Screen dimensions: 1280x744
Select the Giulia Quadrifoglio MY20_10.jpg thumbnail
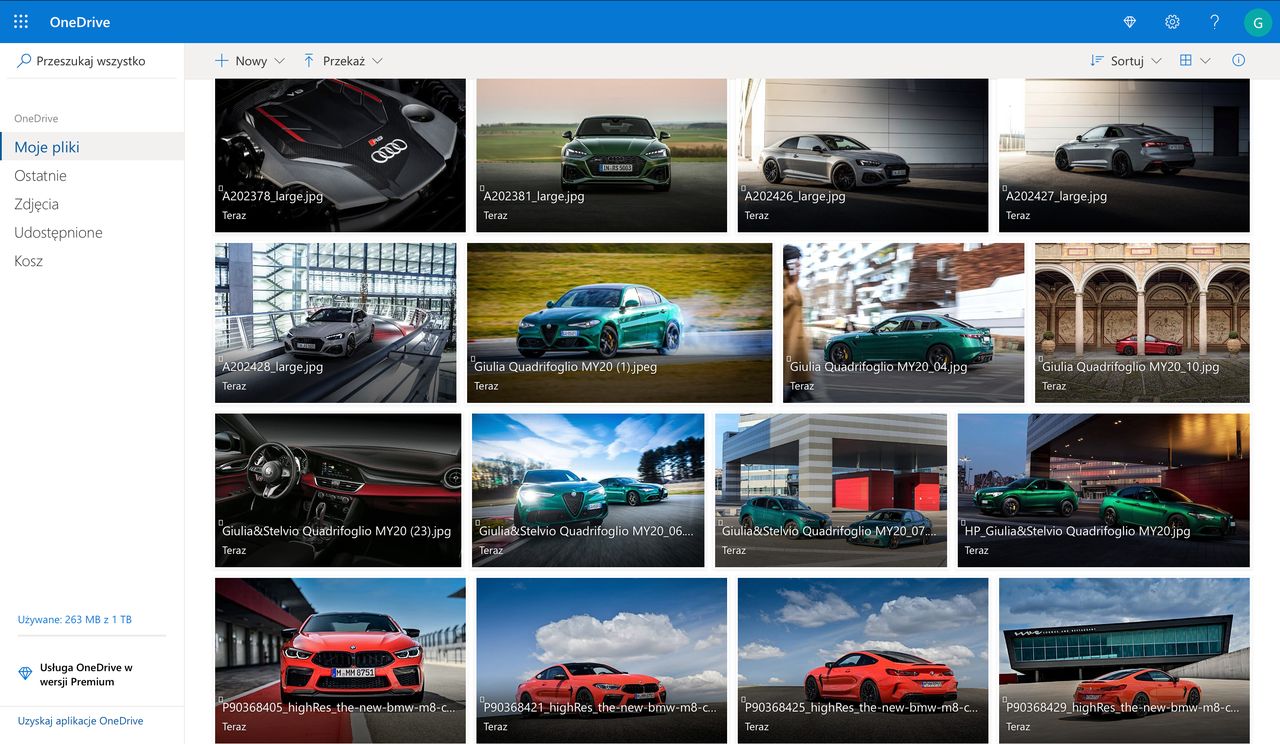[x=1142, y=323]
